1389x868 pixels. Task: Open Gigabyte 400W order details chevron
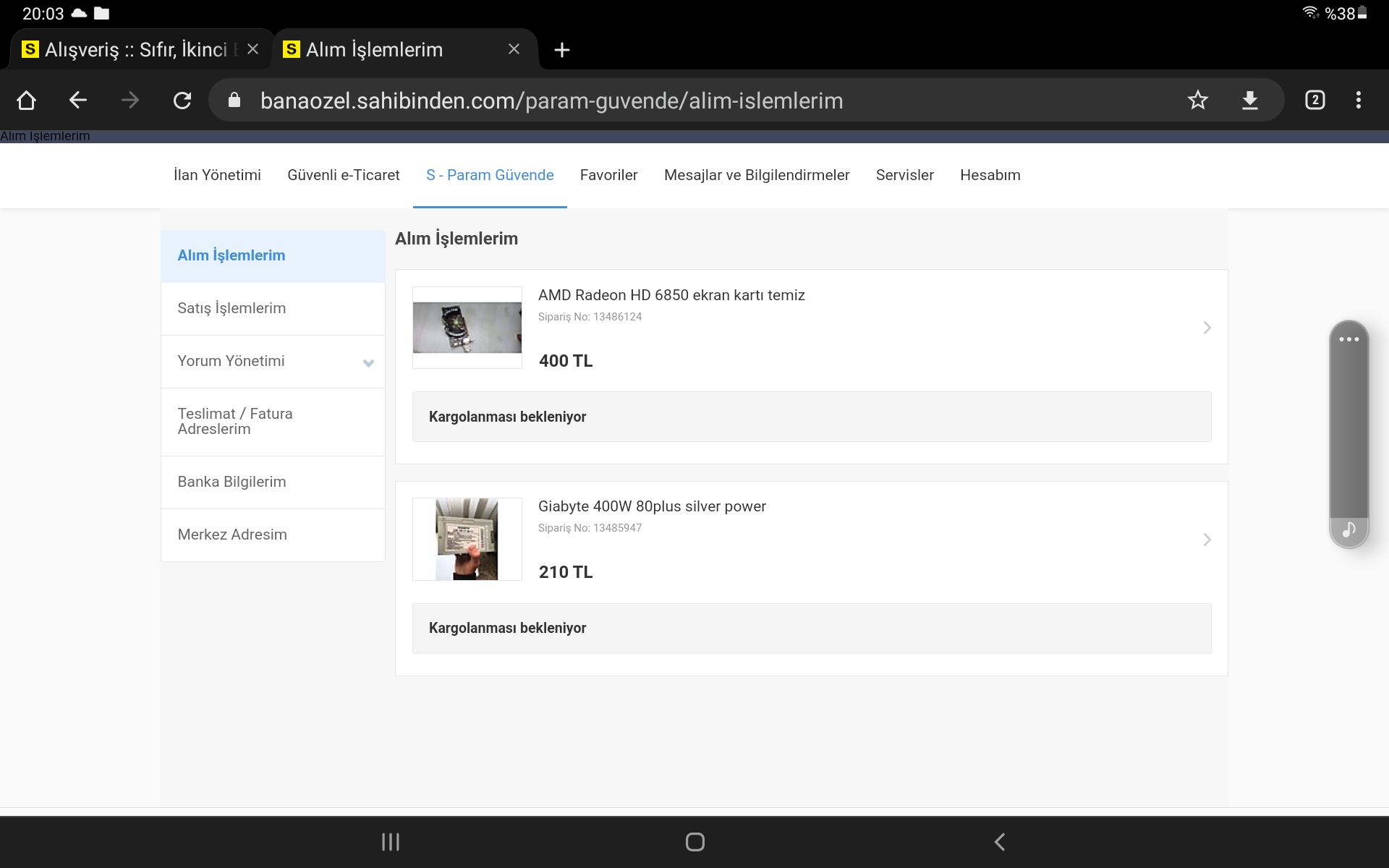tap(1207, 540)
